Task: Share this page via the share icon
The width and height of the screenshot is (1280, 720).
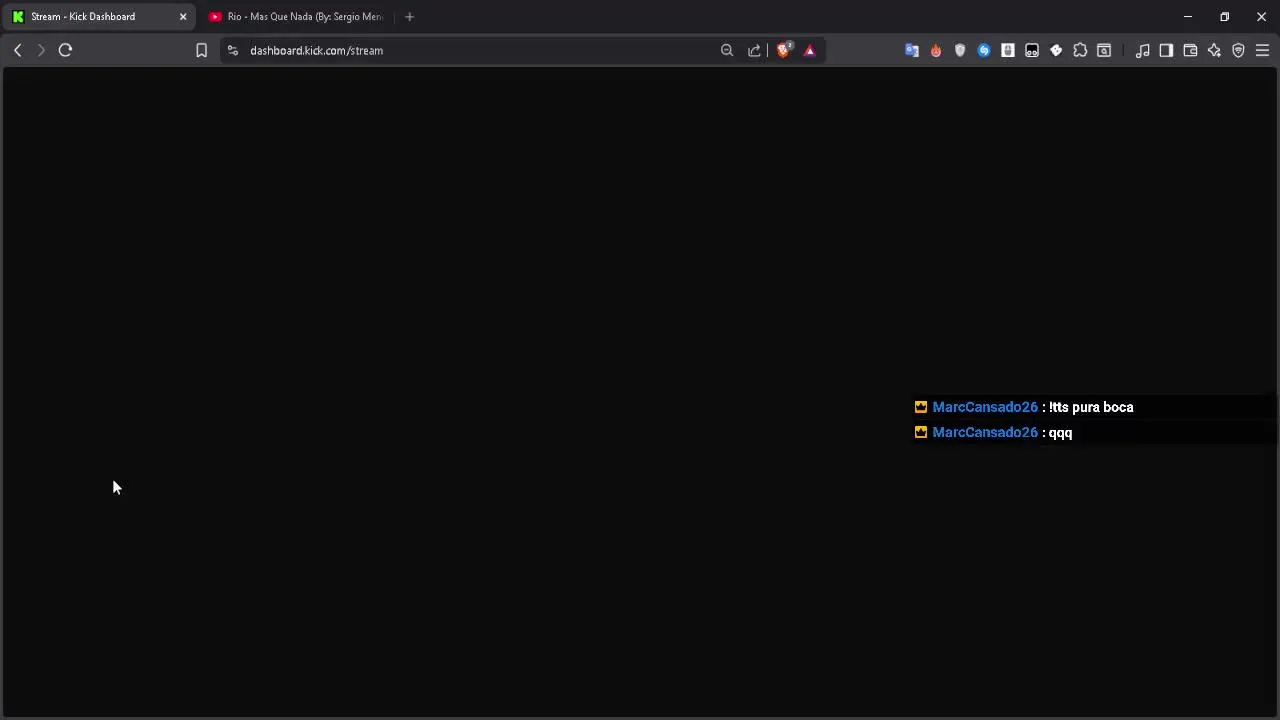Action: pos(754,50)
